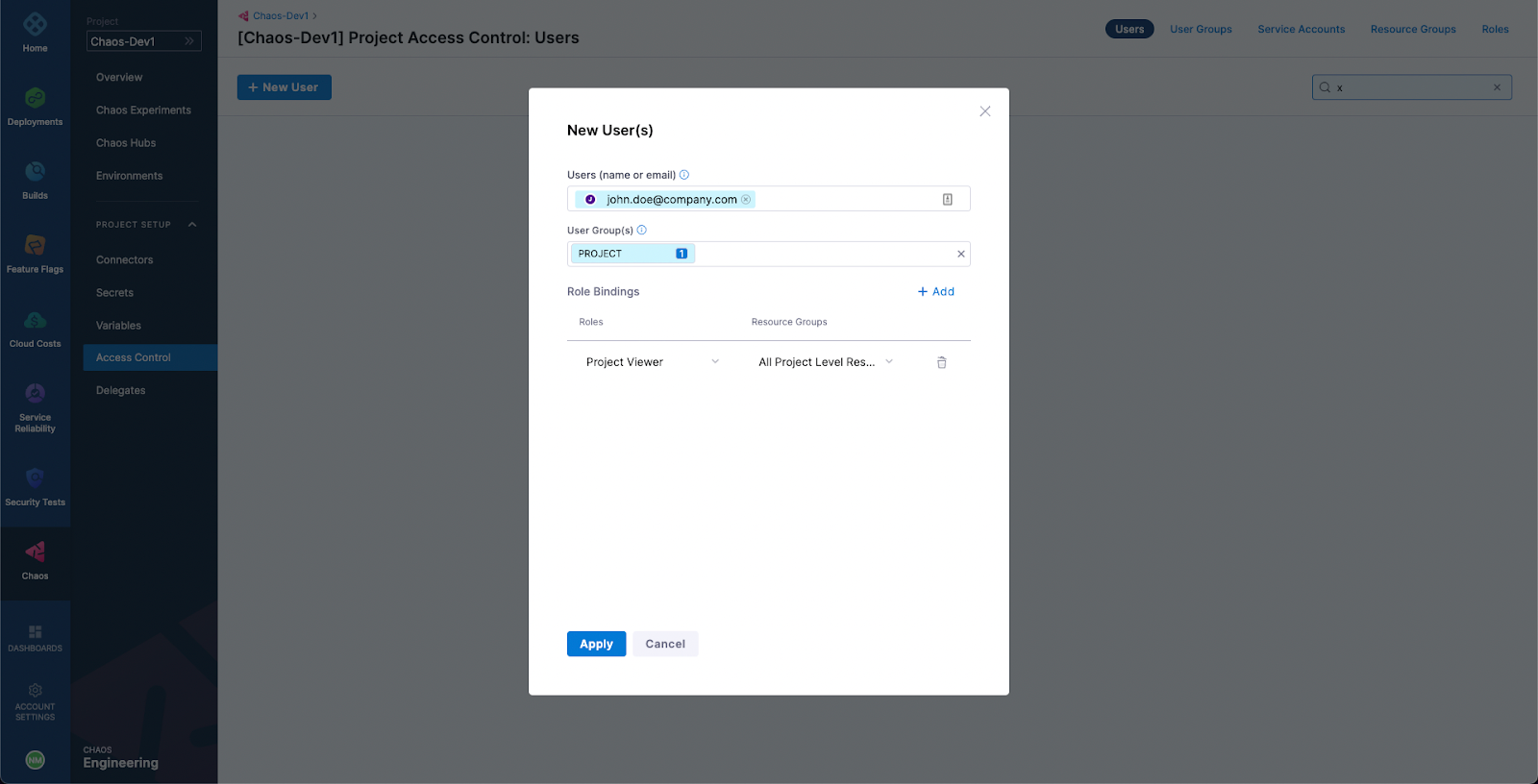The image size is (1538, 784).
Task: Switch to the Roles tab
Action: point(1495,29)
